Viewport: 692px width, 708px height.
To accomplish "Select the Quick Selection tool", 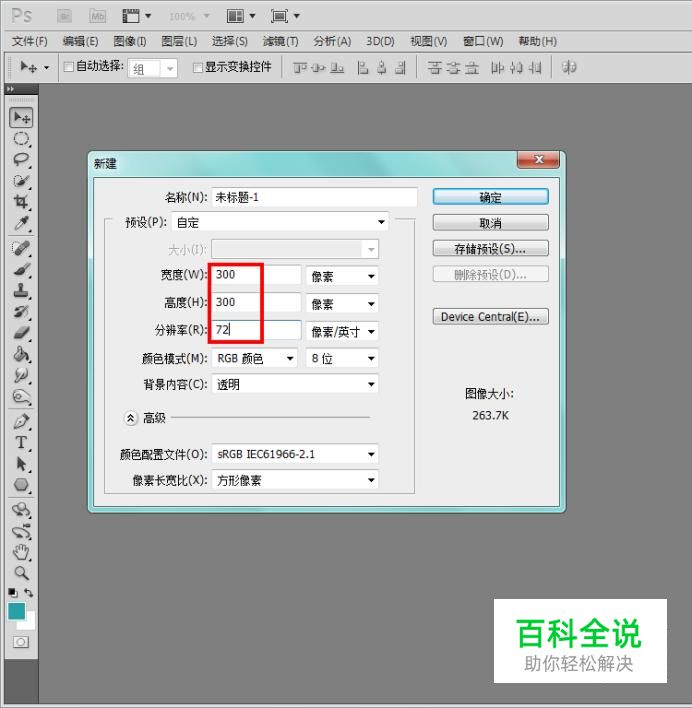I will click(x=21, y=181).
